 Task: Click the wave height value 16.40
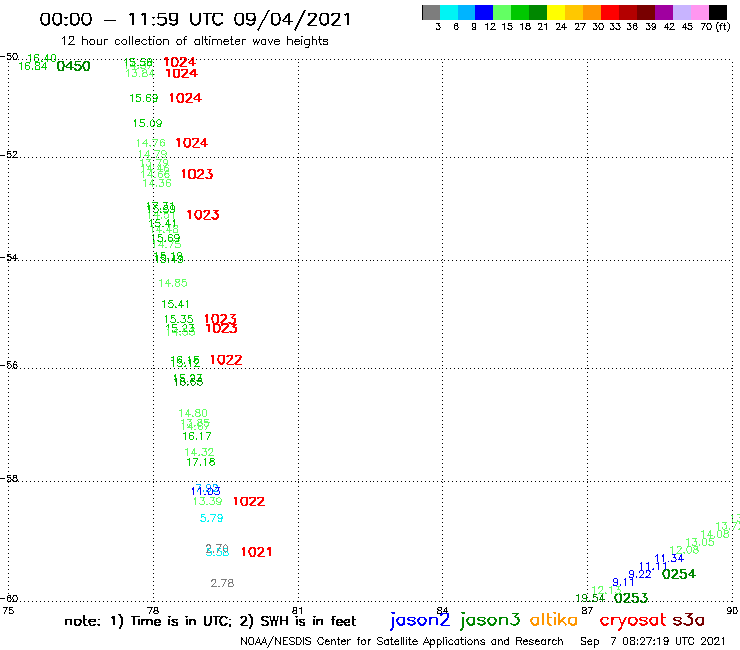pos(42,58)
